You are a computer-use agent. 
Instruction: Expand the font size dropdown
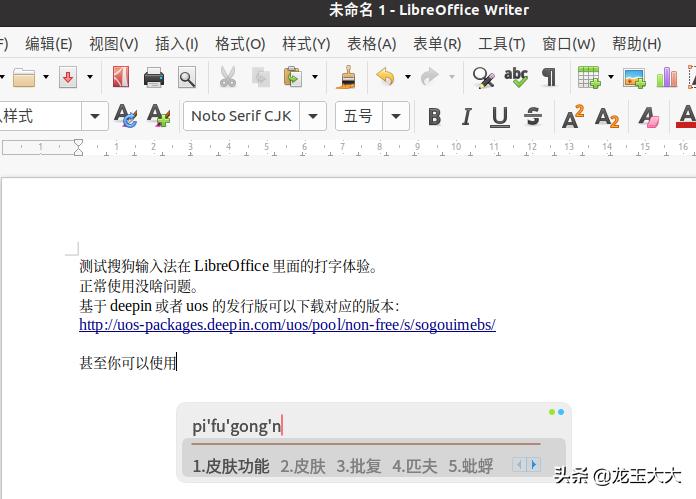[x=396, y=116]
